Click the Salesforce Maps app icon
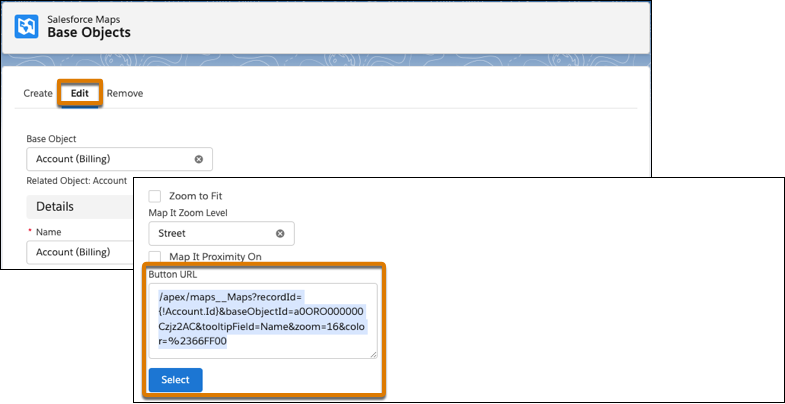The image size is (785, 404). 27,27
